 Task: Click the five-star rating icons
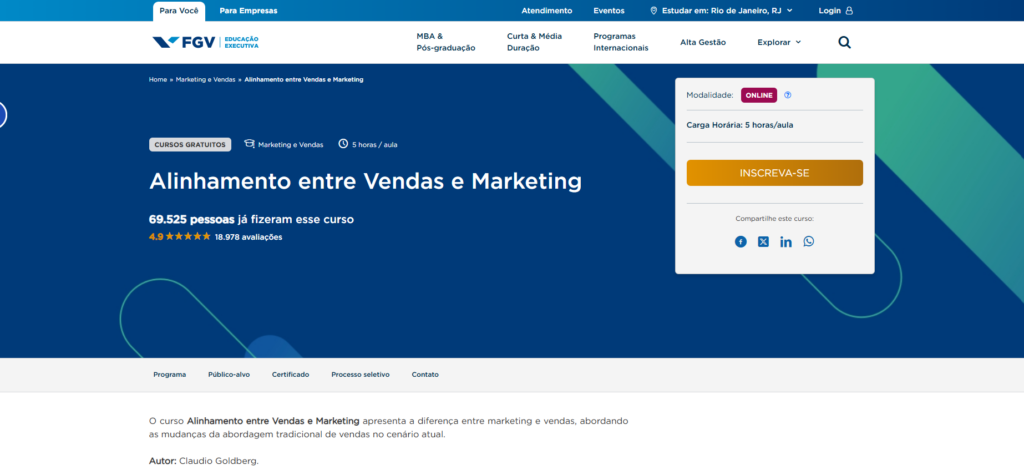188,236
